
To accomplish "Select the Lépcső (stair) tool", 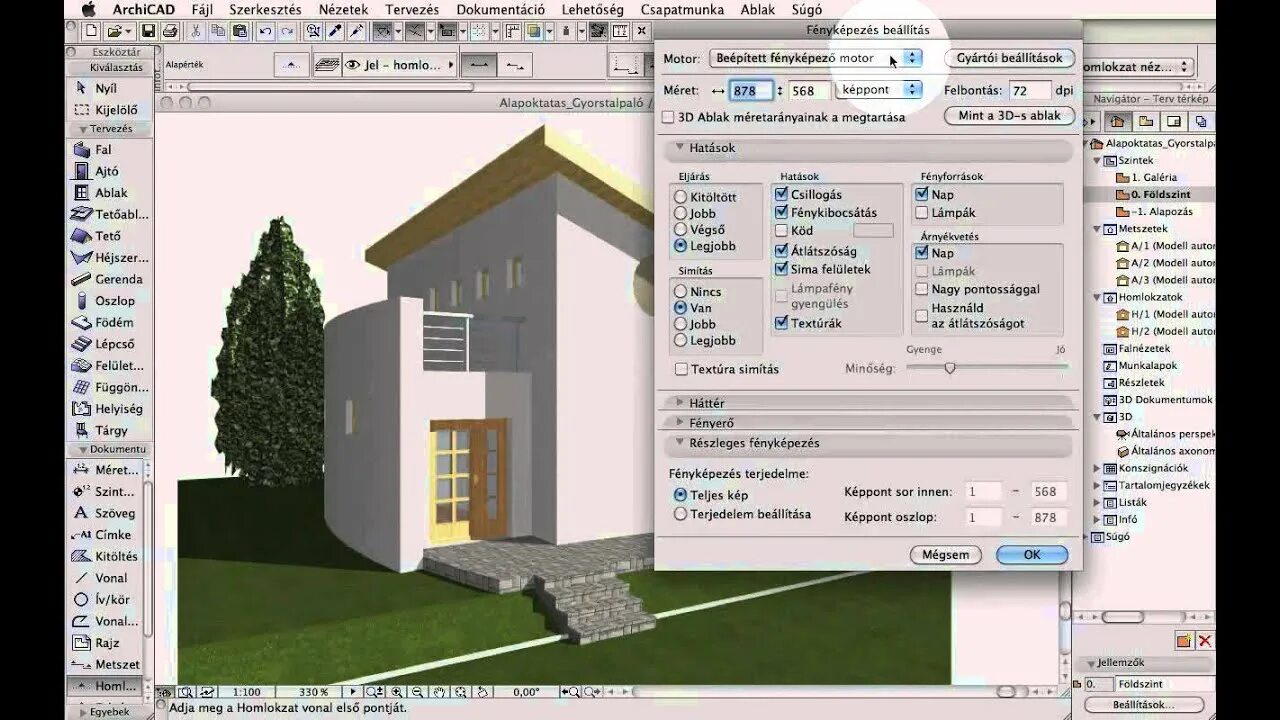I will coord(107,344).
